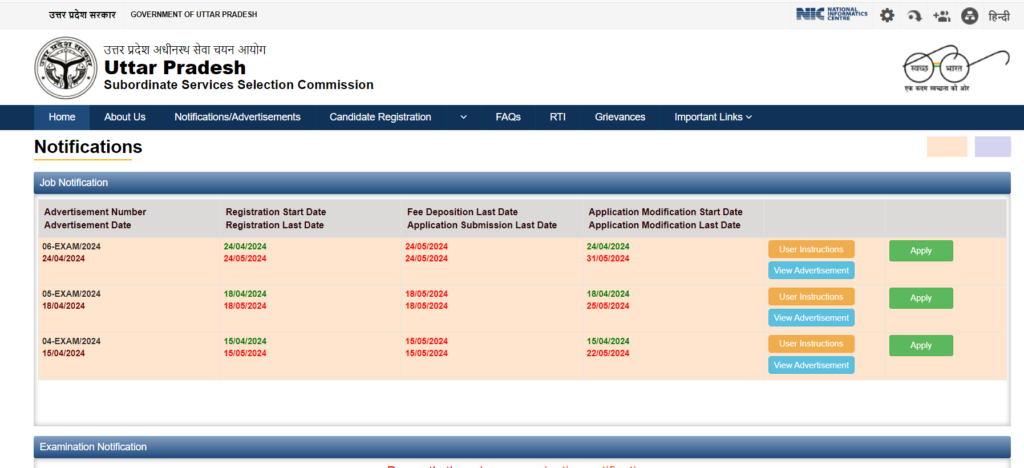Open User Instructions for 06-EXAM/2024
Image resolution: width=1024 pixels, height=468 pixels.
[811, 249]
